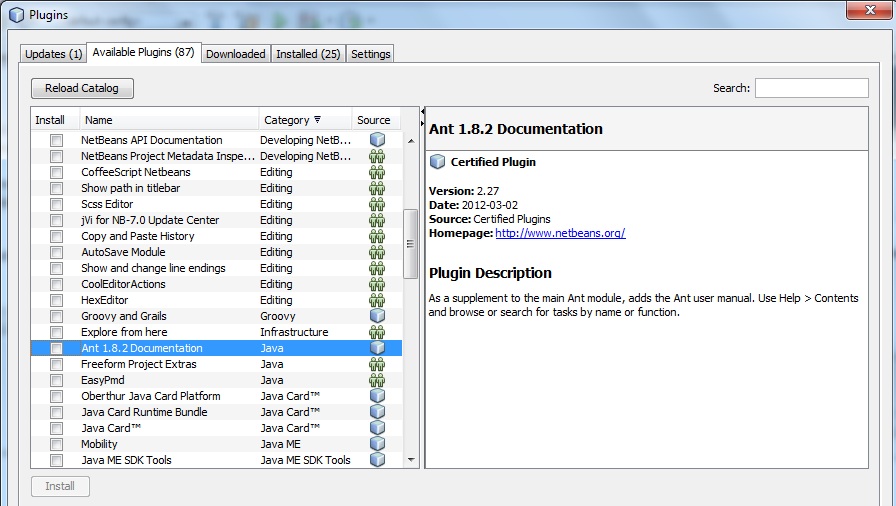Click the disabled Install button

[x=60, y=486]
